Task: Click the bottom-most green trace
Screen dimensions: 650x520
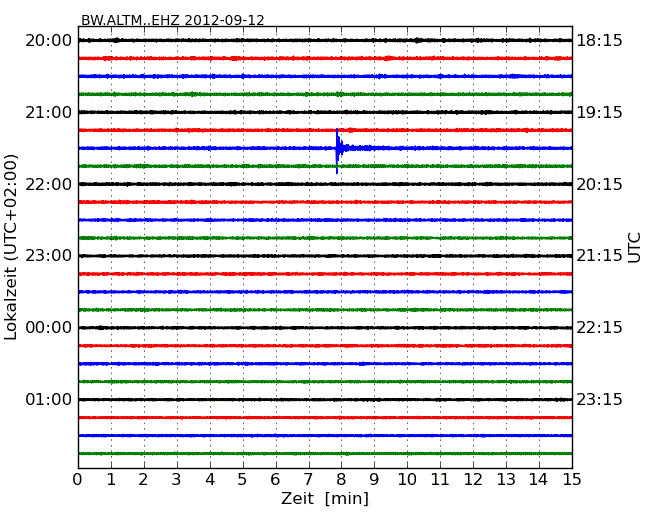Action: pos(325,454)
